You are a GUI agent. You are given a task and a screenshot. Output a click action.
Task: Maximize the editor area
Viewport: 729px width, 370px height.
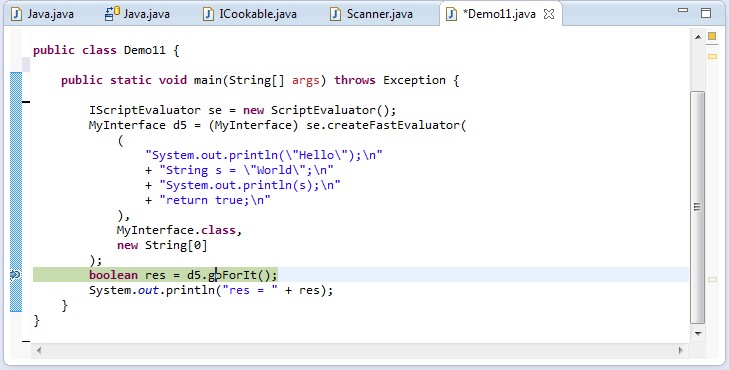(x=706, y=13)
